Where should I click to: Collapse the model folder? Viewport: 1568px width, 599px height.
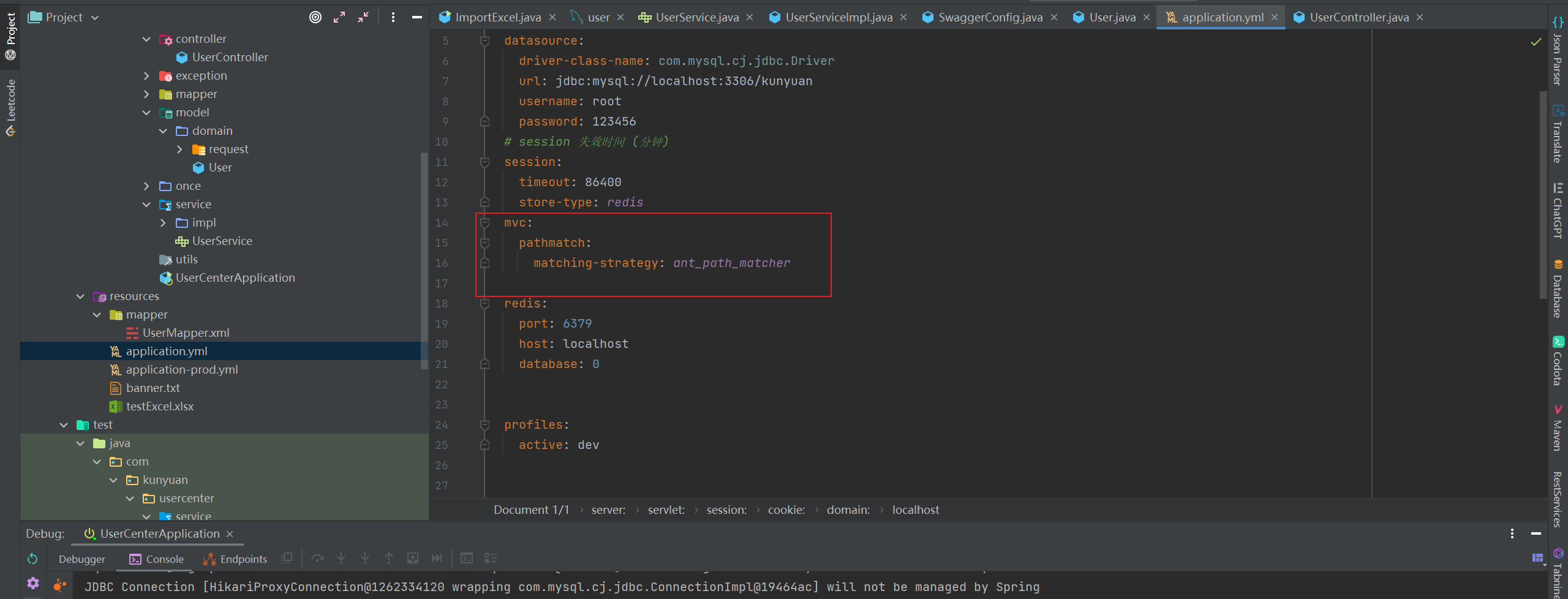click(146, 113)
